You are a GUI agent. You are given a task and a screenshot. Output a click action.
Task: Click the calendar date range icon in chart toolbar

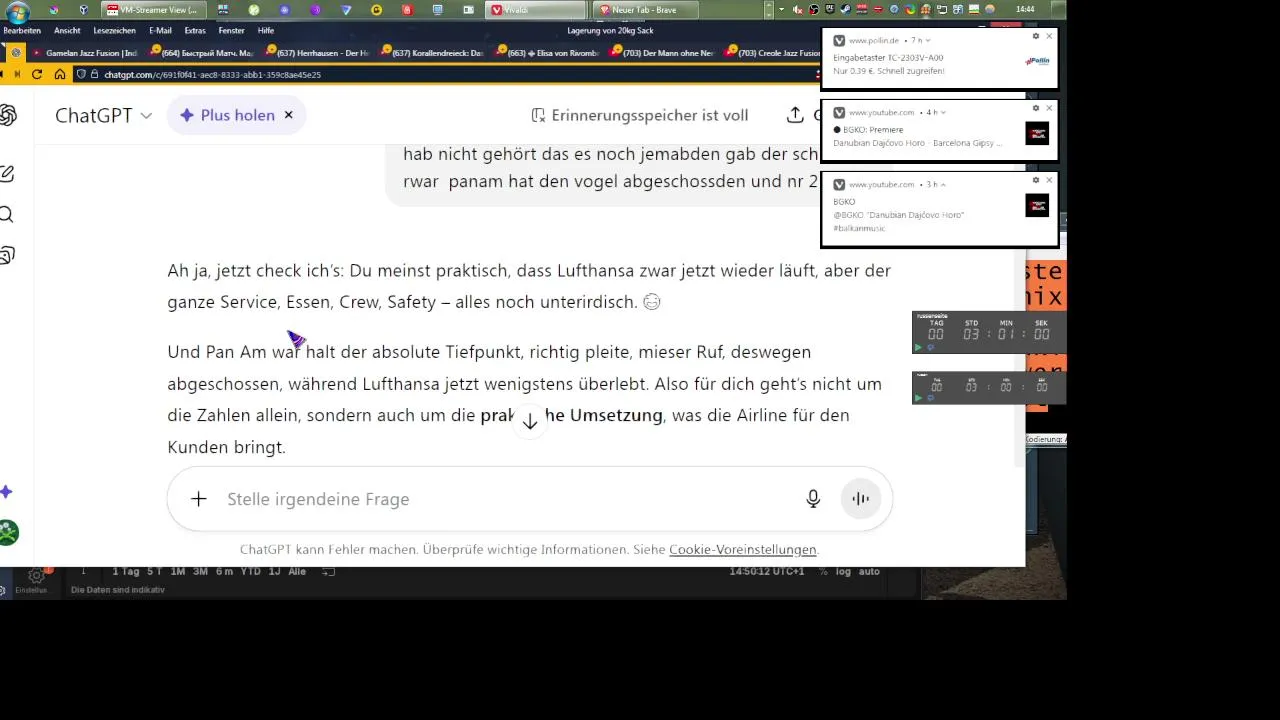pos(328,572)
